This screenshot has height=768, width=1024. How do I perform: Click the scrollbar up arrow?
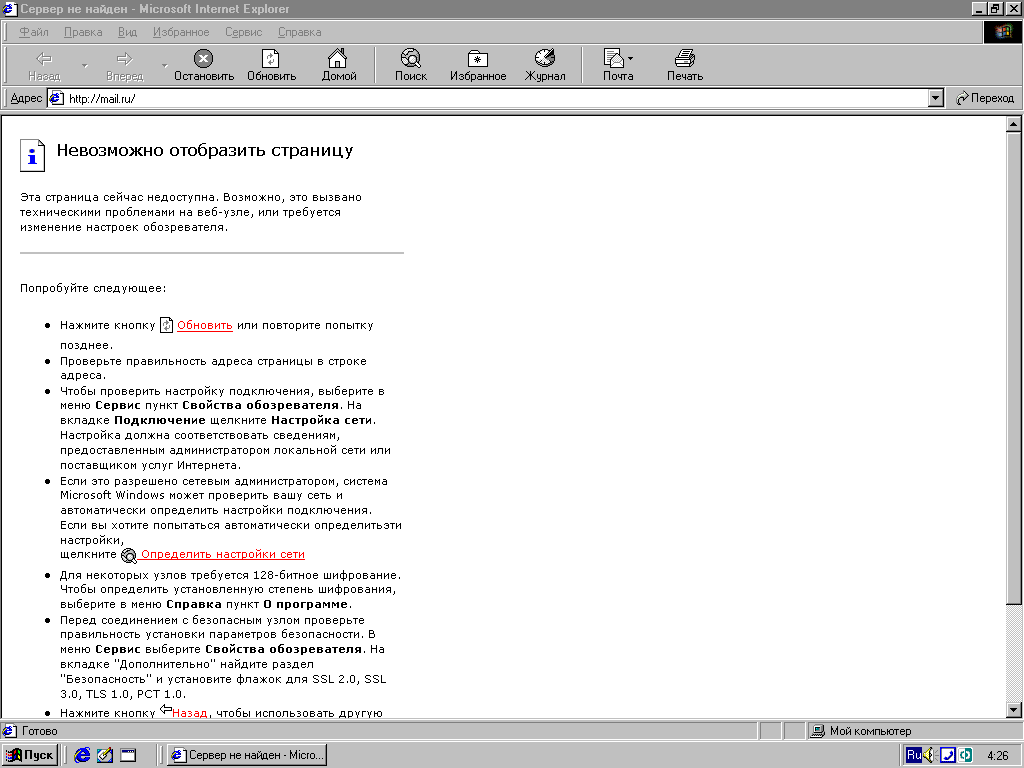click(1013, 123)
